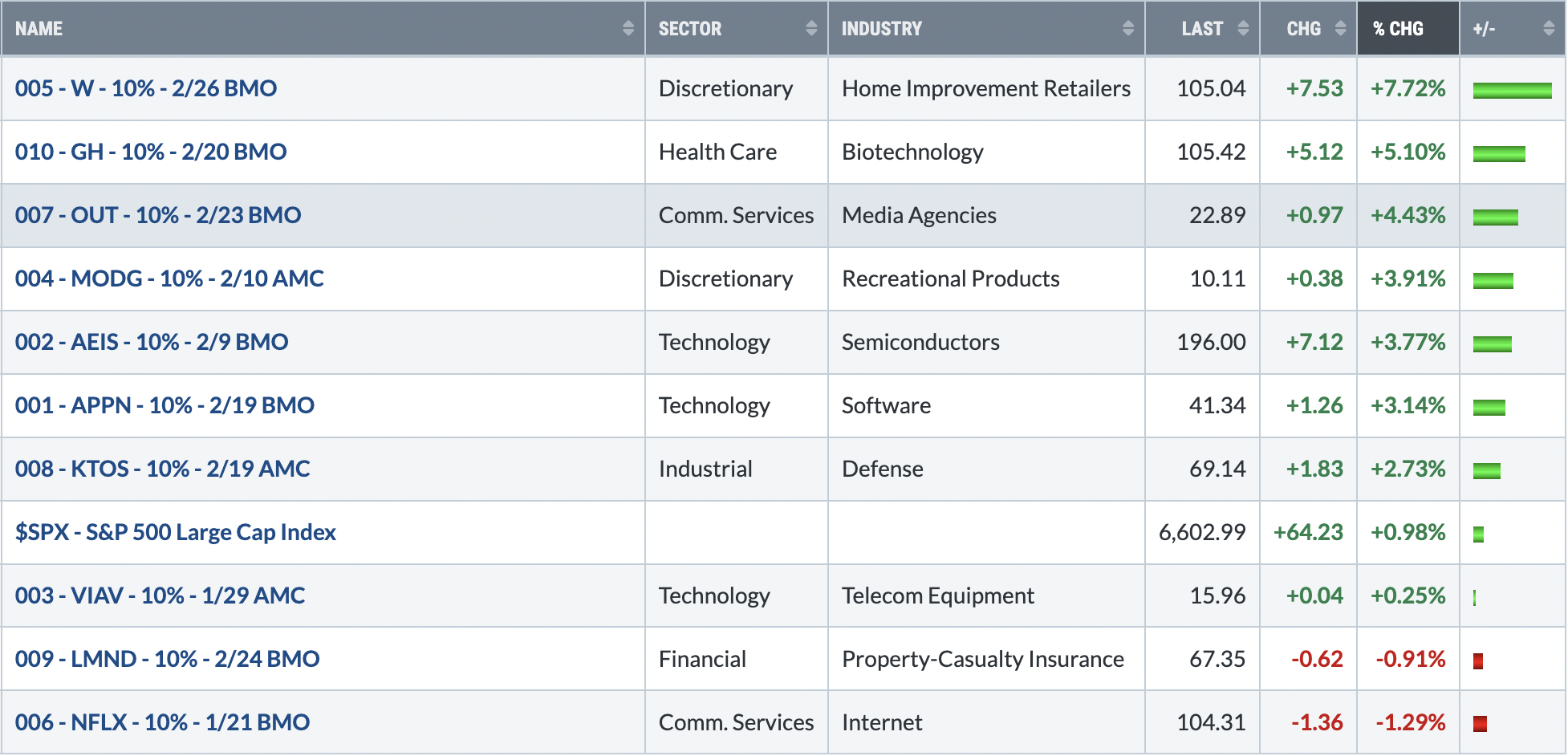This screenshot has width=1568, height=756.
Task: Open the $SPX S&P 500 Large Cap Index link
Action: pyautogui.click(x=176, y=532)
